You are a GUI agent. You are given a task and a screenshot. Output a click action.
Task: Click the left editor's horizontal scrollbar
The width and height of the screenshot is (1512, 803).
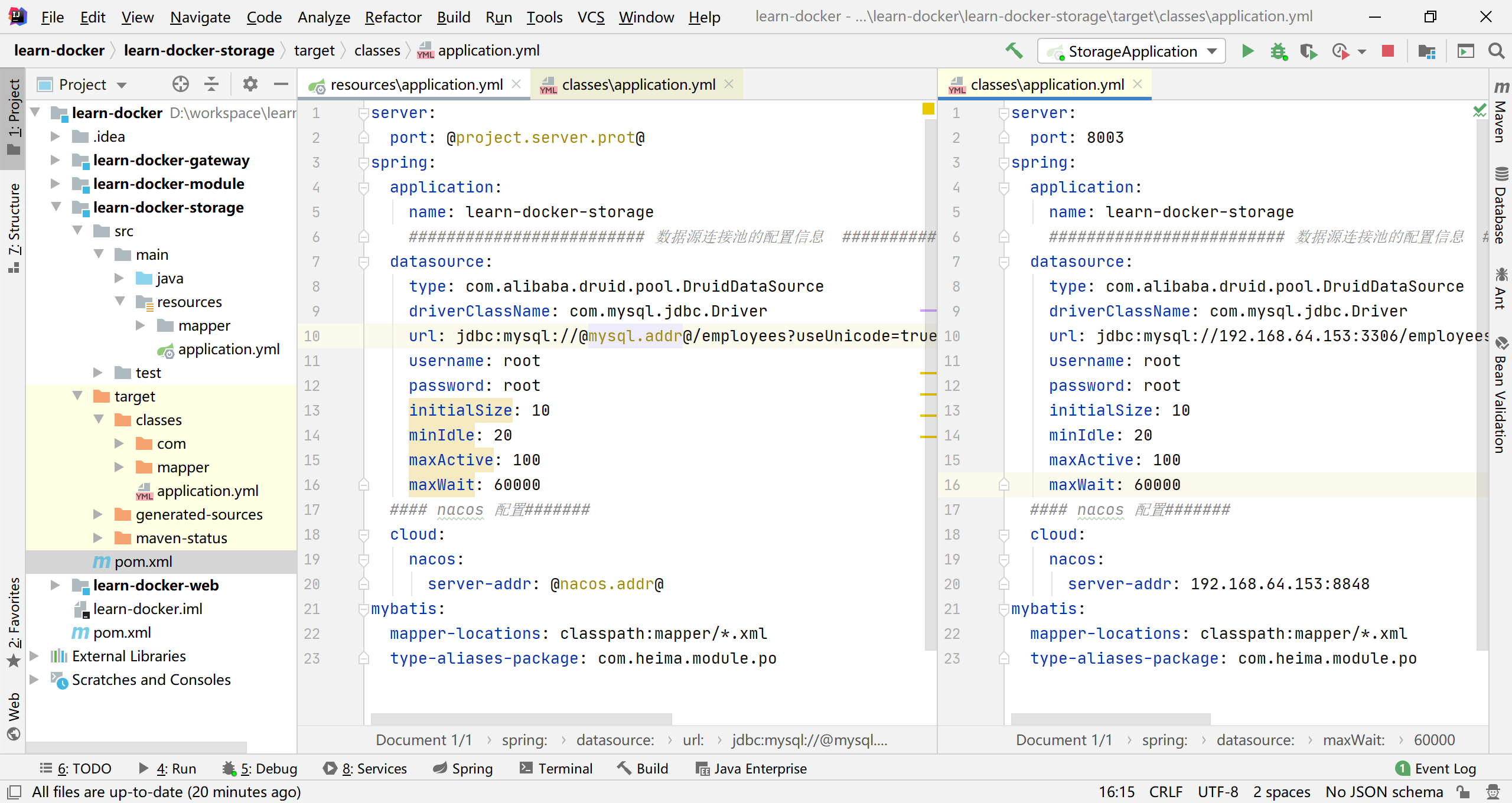tap(521, 719)
